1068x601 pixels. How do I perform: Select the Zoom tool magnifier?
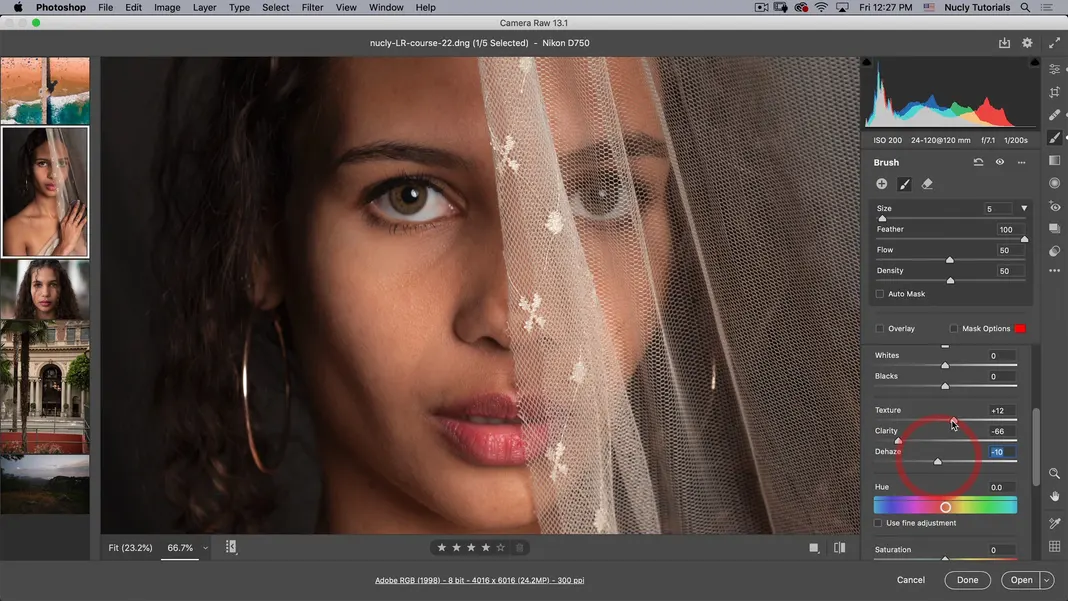click(1054, 473)
